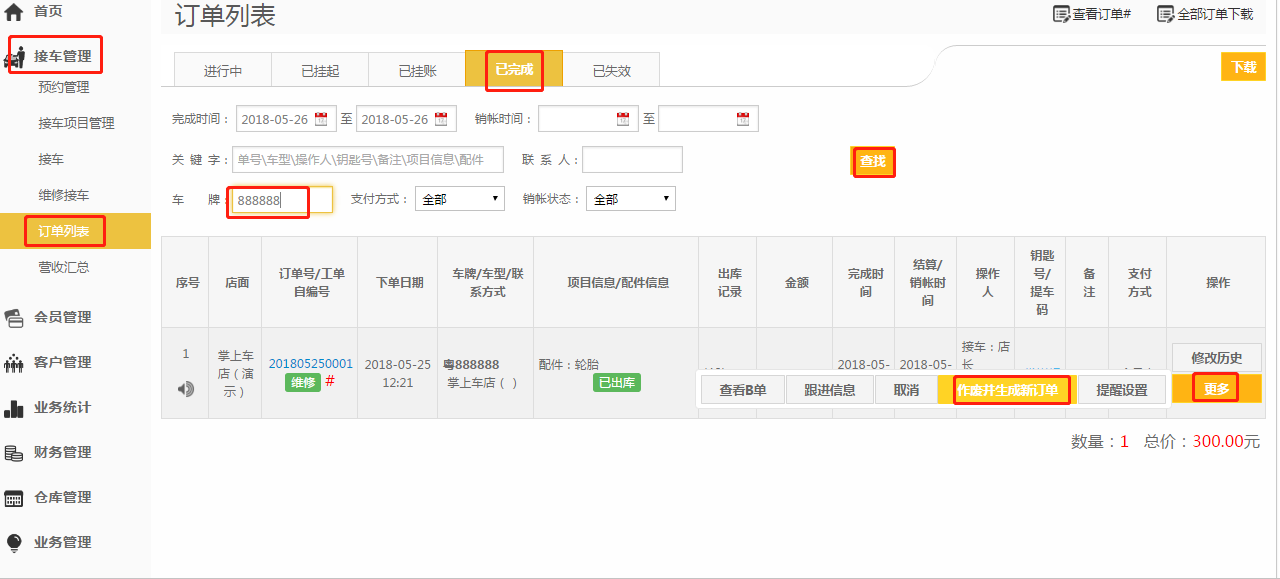Viewport: 1280px width, 579px height.
Task: Open calendar icon for completion end date
Action: click(x=440, y=119)
